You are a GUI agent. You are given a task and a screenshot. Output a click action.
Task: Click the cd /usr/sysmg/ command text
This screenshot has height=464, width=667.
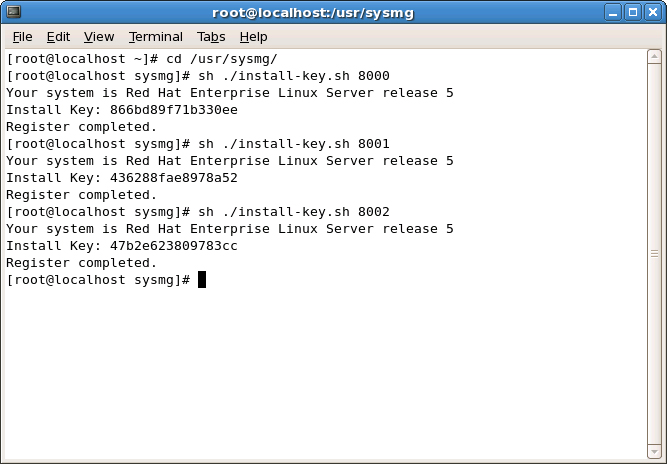pyautogui.click(x=222, y=59)
